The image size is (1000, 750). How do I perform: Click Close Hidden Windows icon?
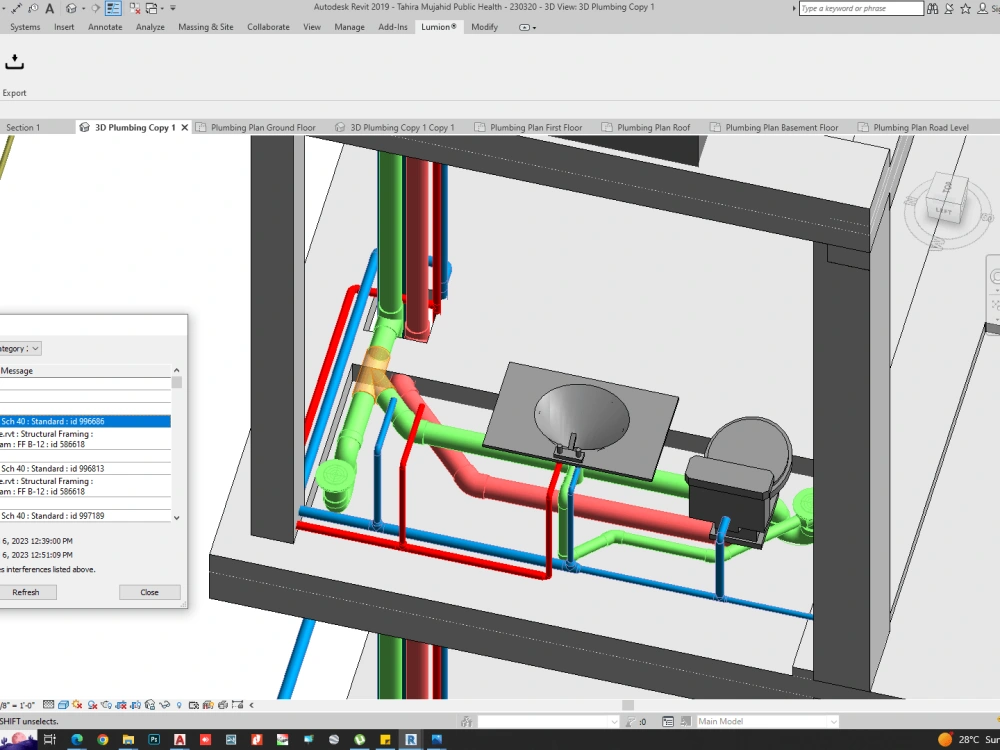click(x=135, y=8)
